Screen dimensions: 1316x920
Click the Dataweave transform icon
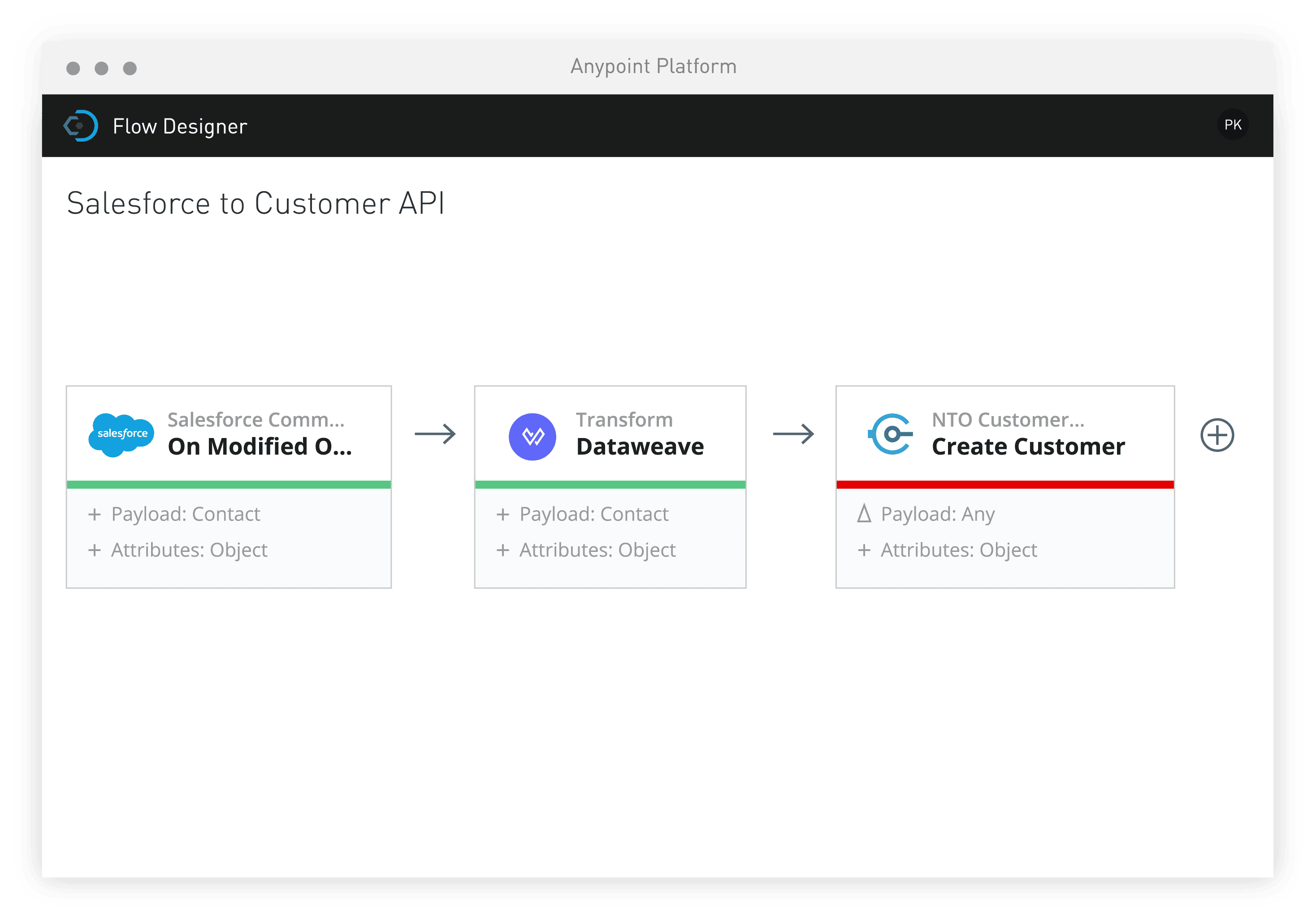pyautogui.click(x=532, y=436)
